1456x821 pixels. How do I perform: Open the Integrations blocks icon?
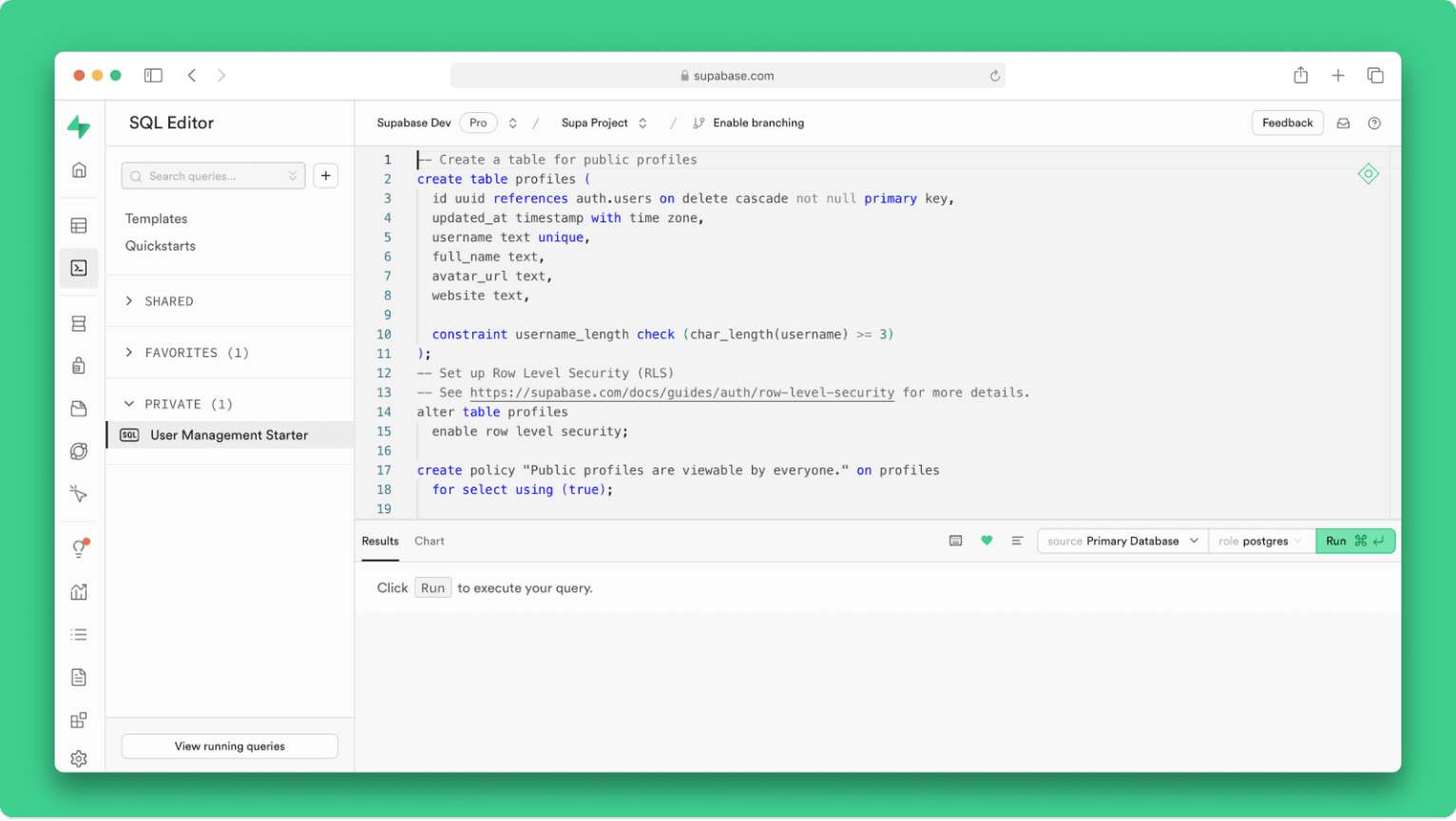click(x=79, y=720)
